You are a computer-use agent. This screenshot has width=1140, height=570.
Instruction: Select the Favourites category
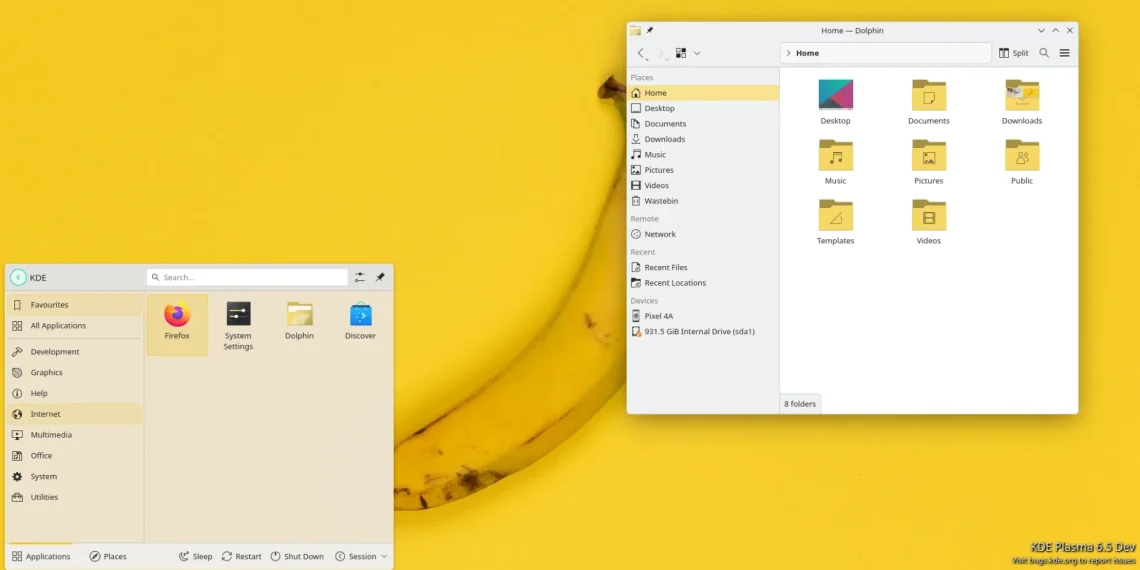[74, 305]
